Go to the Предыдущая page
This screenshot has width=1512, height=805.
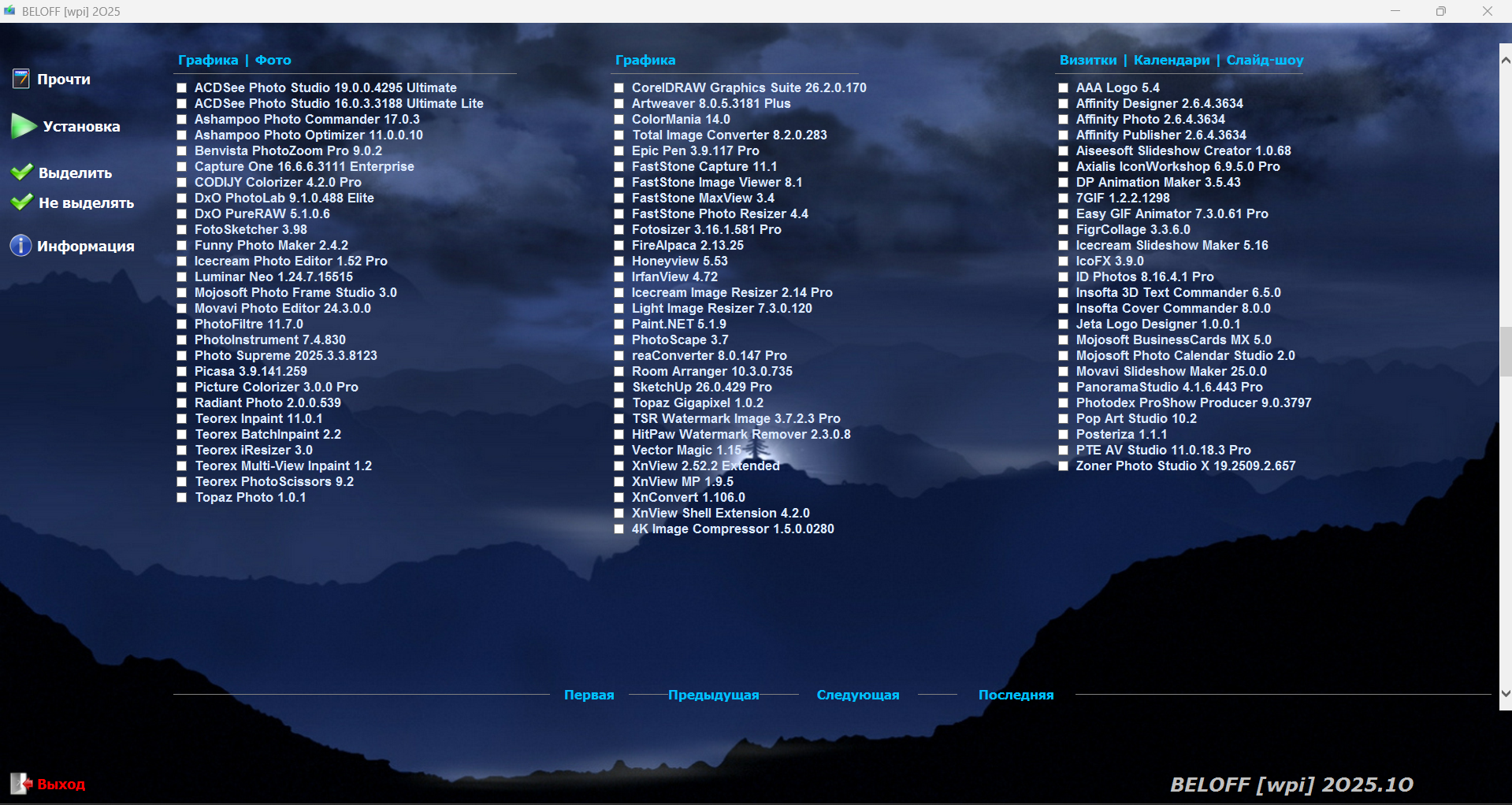click(713, 695)
